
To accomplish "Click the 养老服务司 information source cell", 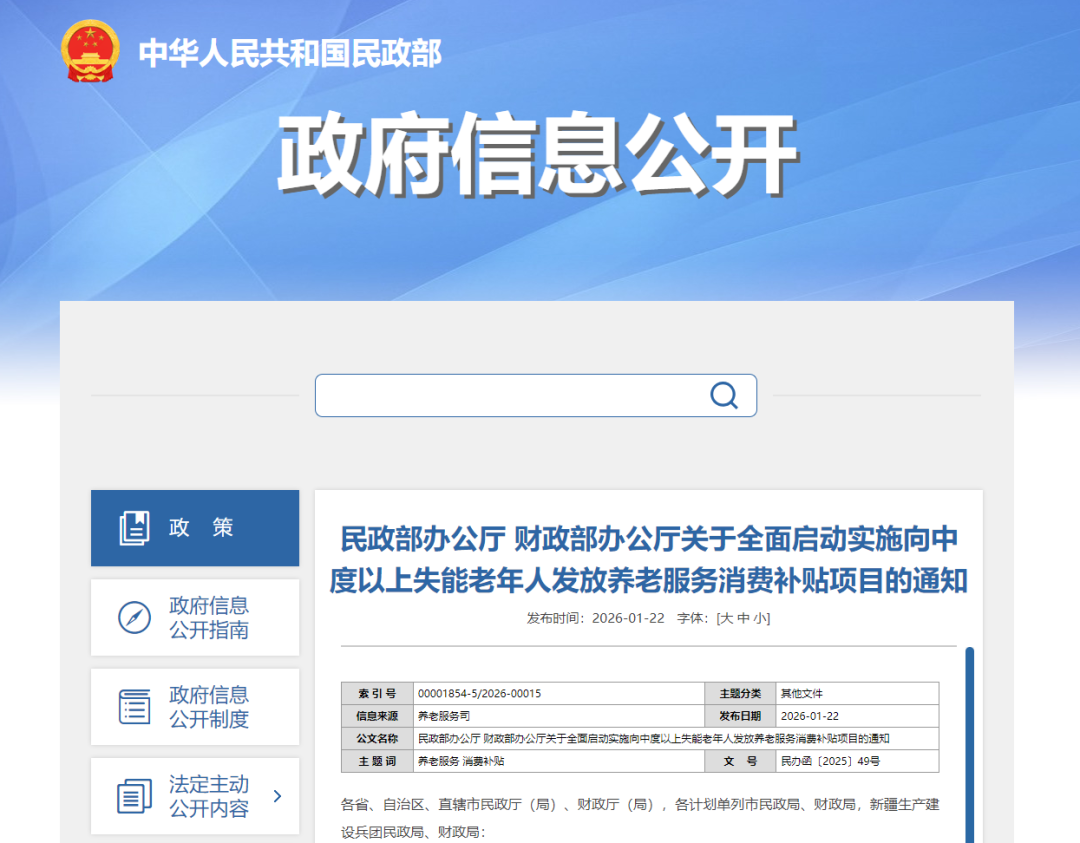I will click(x=443, y=716).
